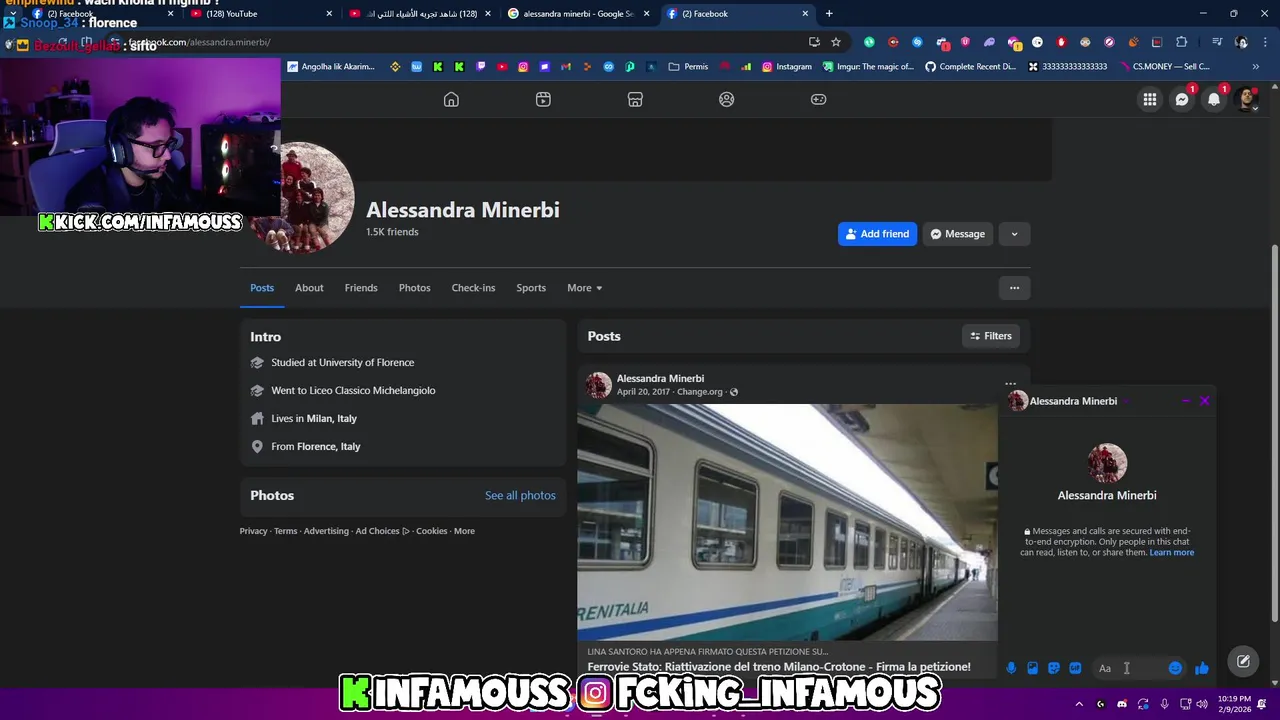The width and height of the screenshot is (1280, 720).
Task: Bookmark this page with the star icon
Action: 836,42
